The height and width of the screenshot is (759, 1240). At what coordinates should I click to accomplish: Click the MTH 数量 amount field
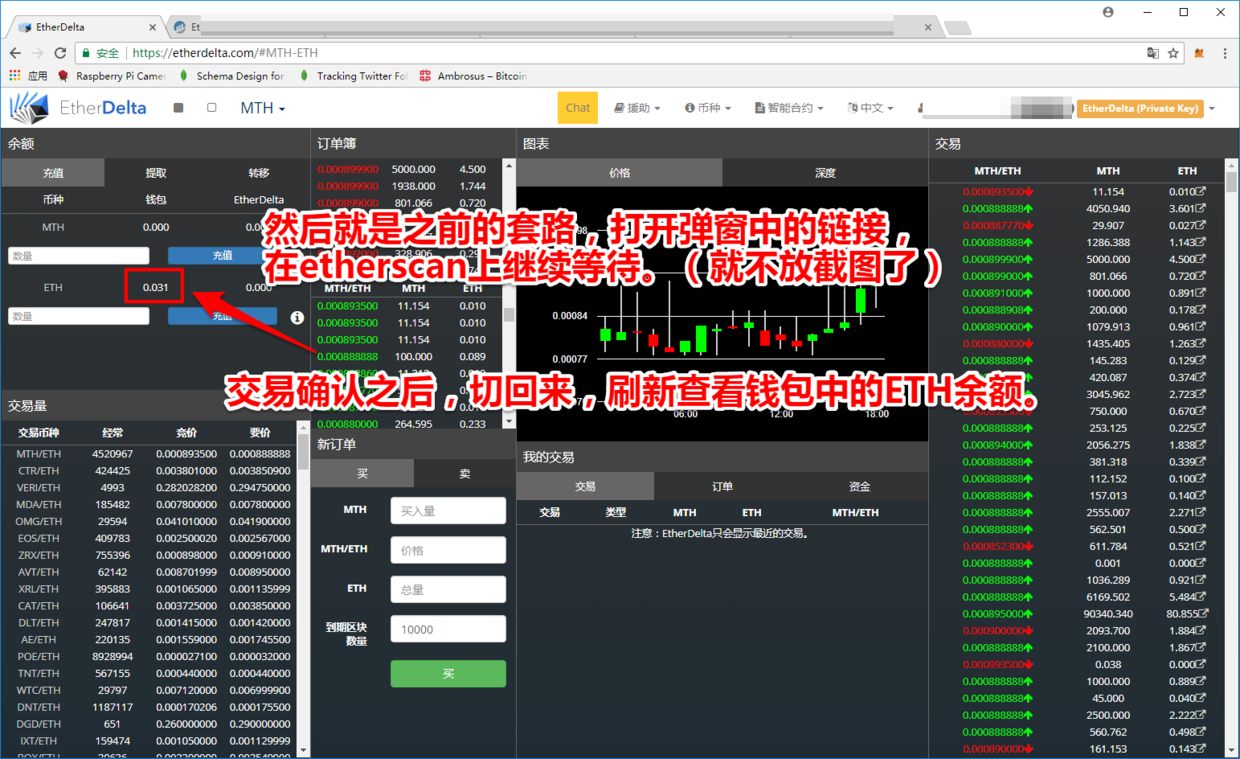coord(79,256)
